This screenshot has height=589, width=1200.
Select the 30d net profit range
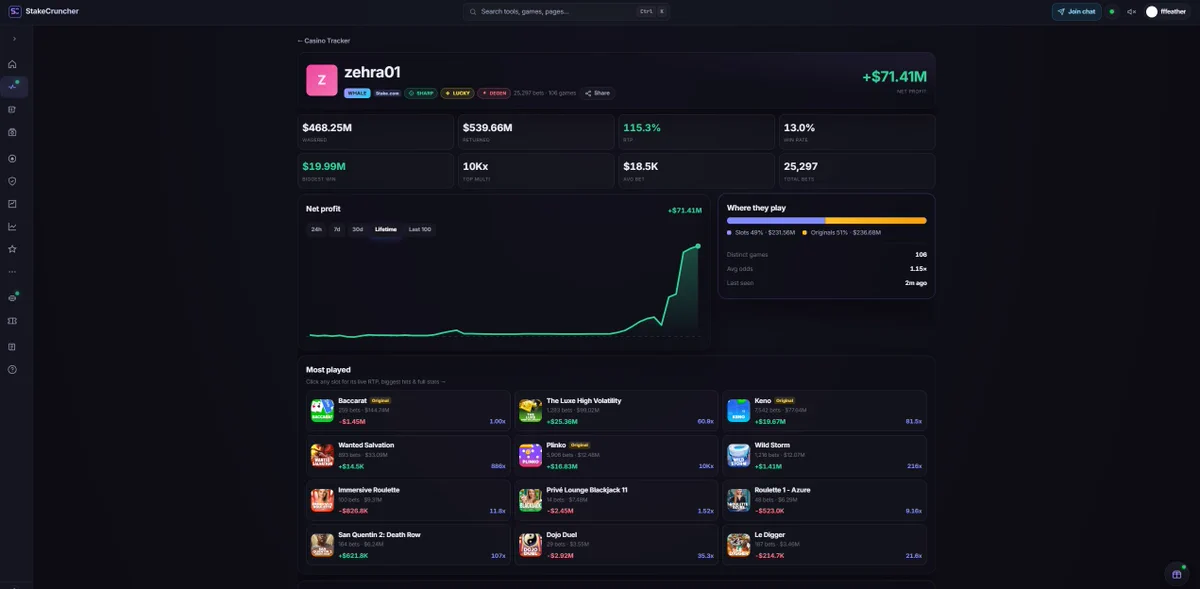tap(358, 229)
